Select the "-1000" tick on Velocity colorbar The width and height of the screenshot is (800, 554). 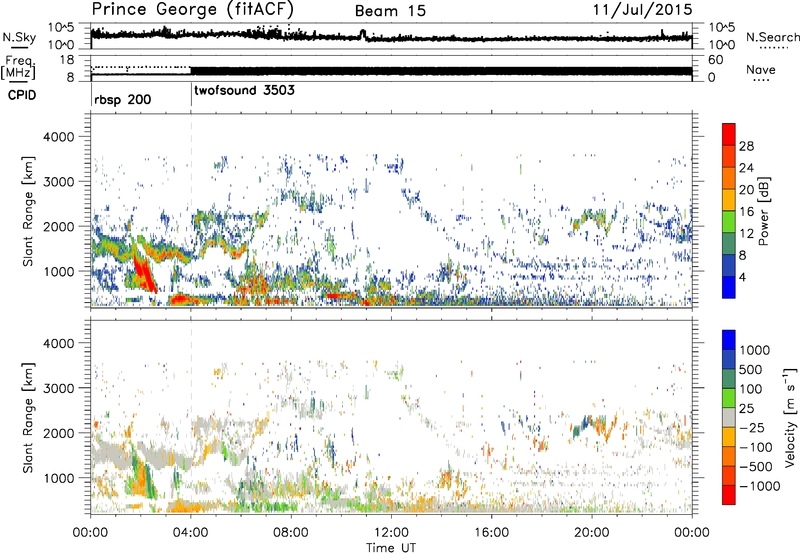[x=759, y=486]
